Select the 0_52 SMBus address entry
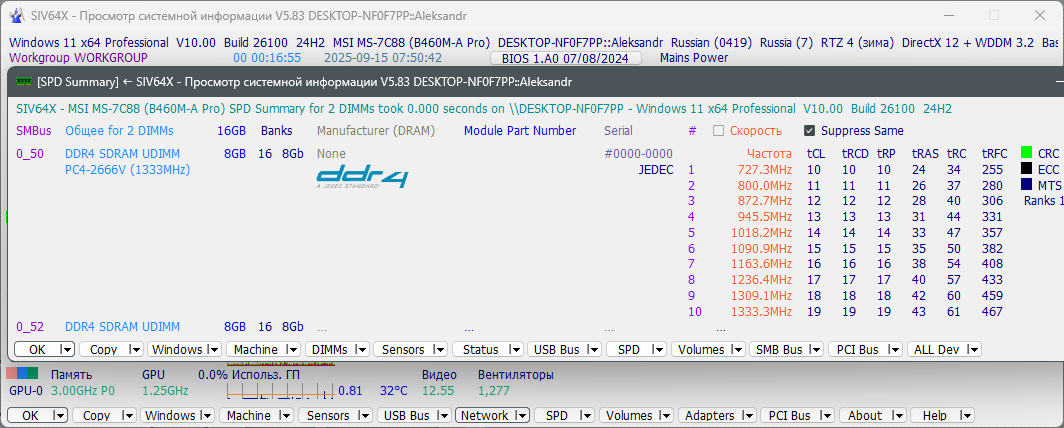Screen dimensions: 1064x428 (30, 327)
